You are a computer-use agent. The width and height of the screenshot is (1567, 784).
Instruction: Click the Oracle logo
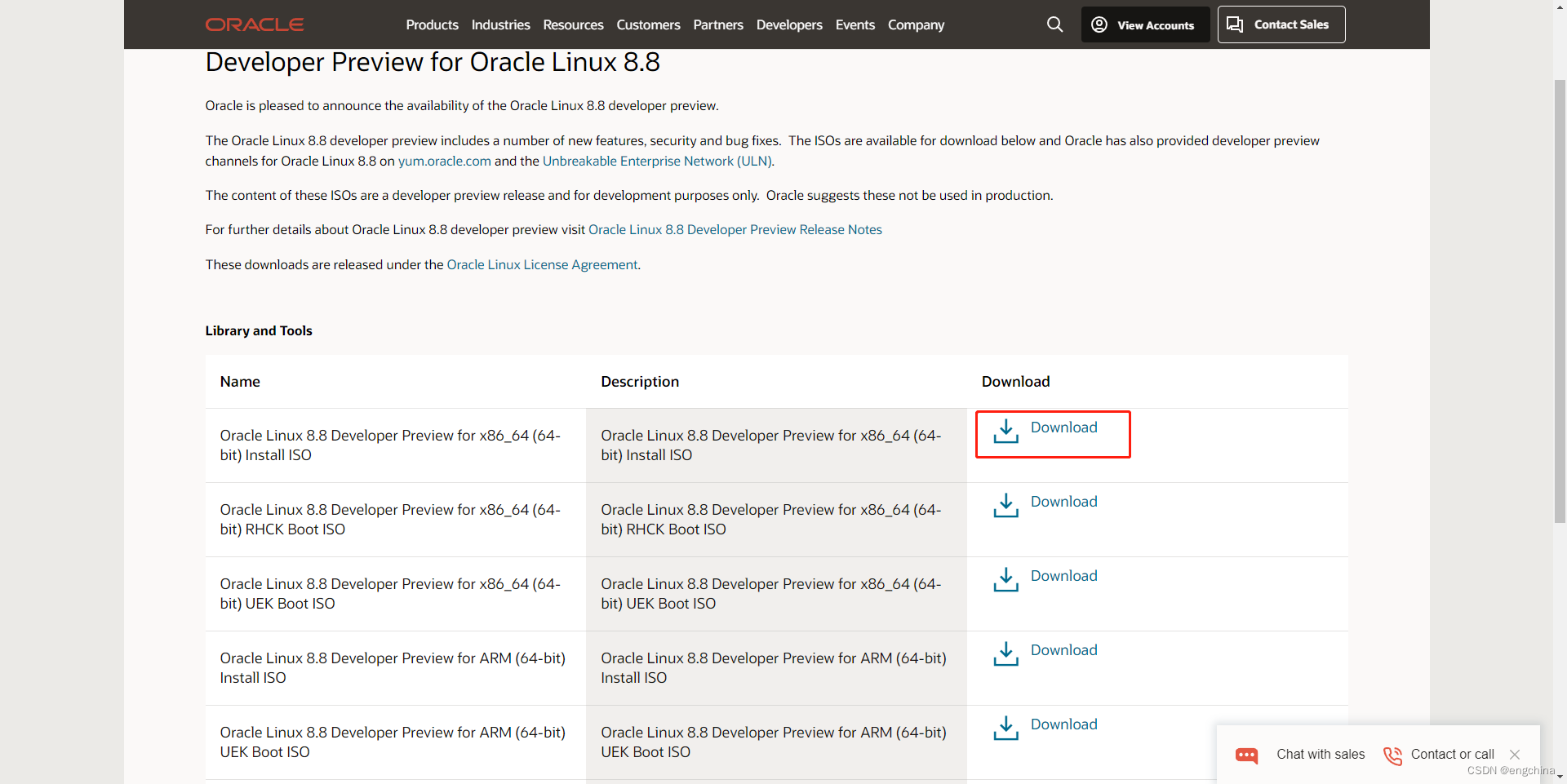pos(254,24)
